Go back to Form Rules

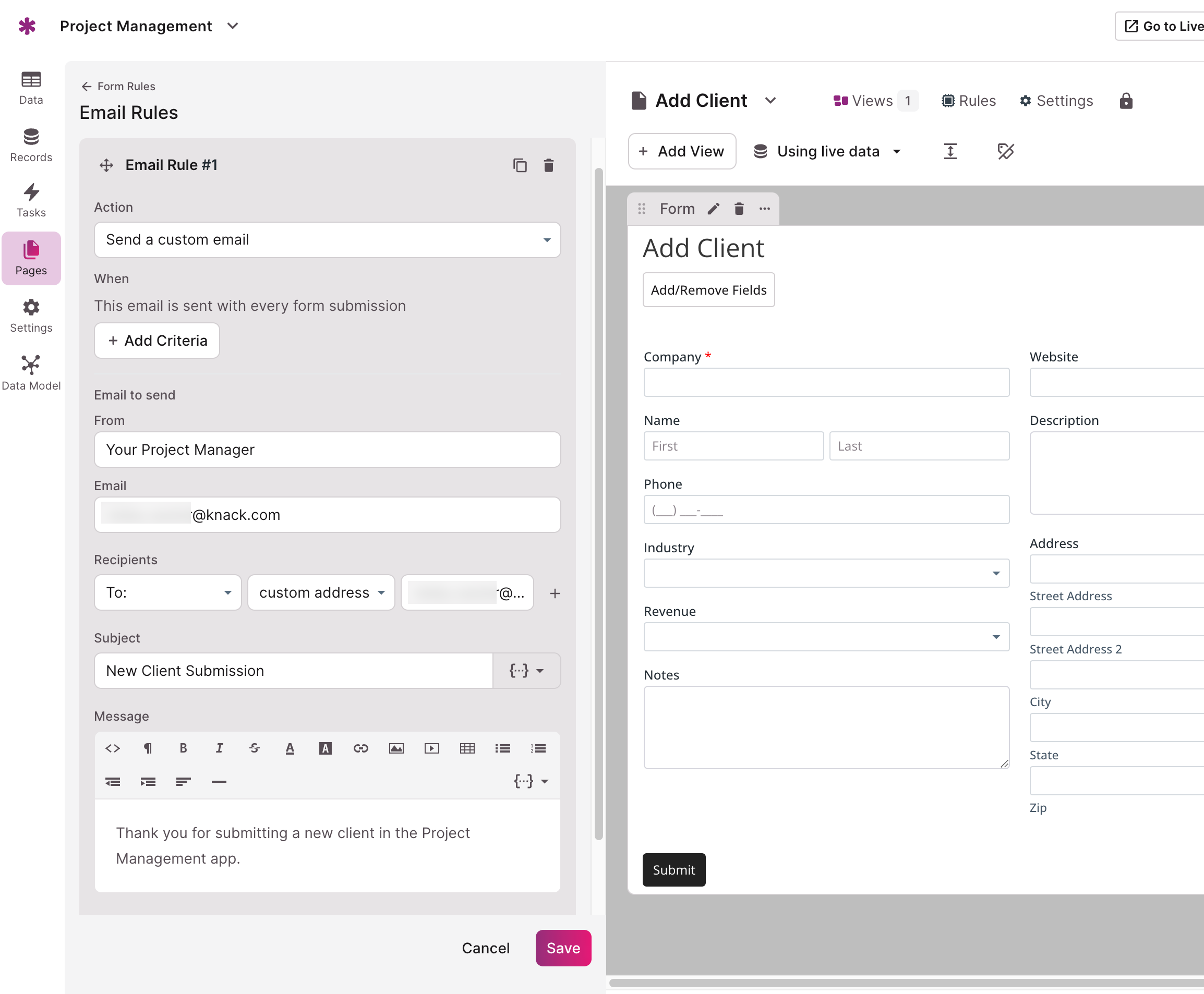[118, 86]
